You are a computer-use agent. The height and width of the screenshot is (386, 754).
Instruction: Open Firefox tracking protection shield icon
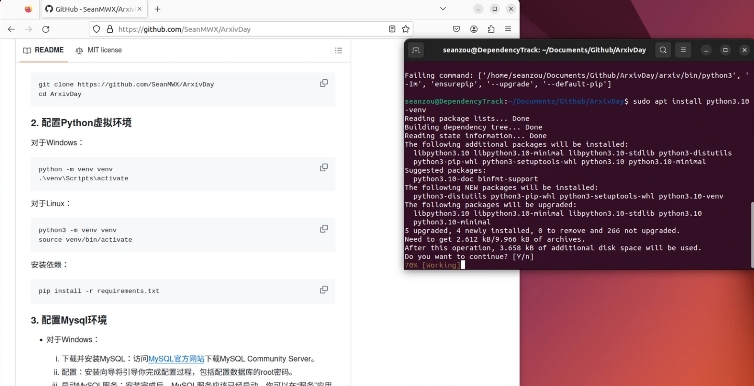(x=96, y=29)
